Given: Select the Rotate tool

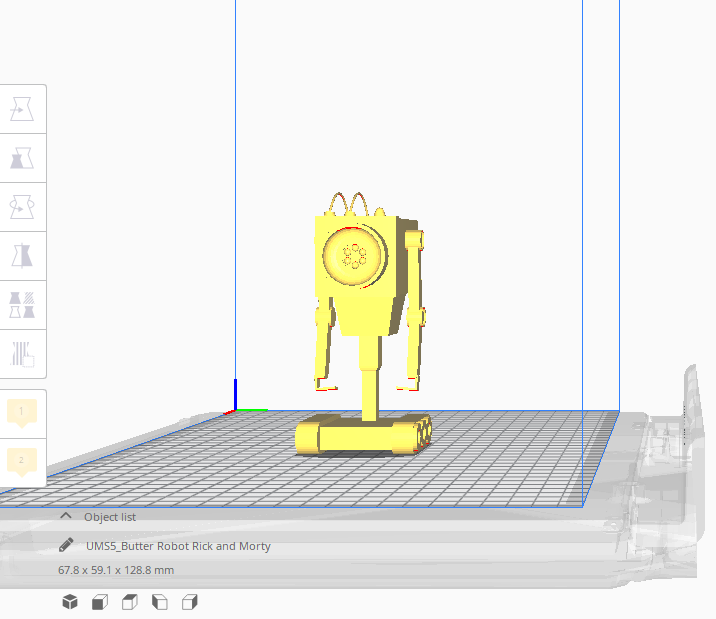Looking at the screenshot, I should [22, 207].
